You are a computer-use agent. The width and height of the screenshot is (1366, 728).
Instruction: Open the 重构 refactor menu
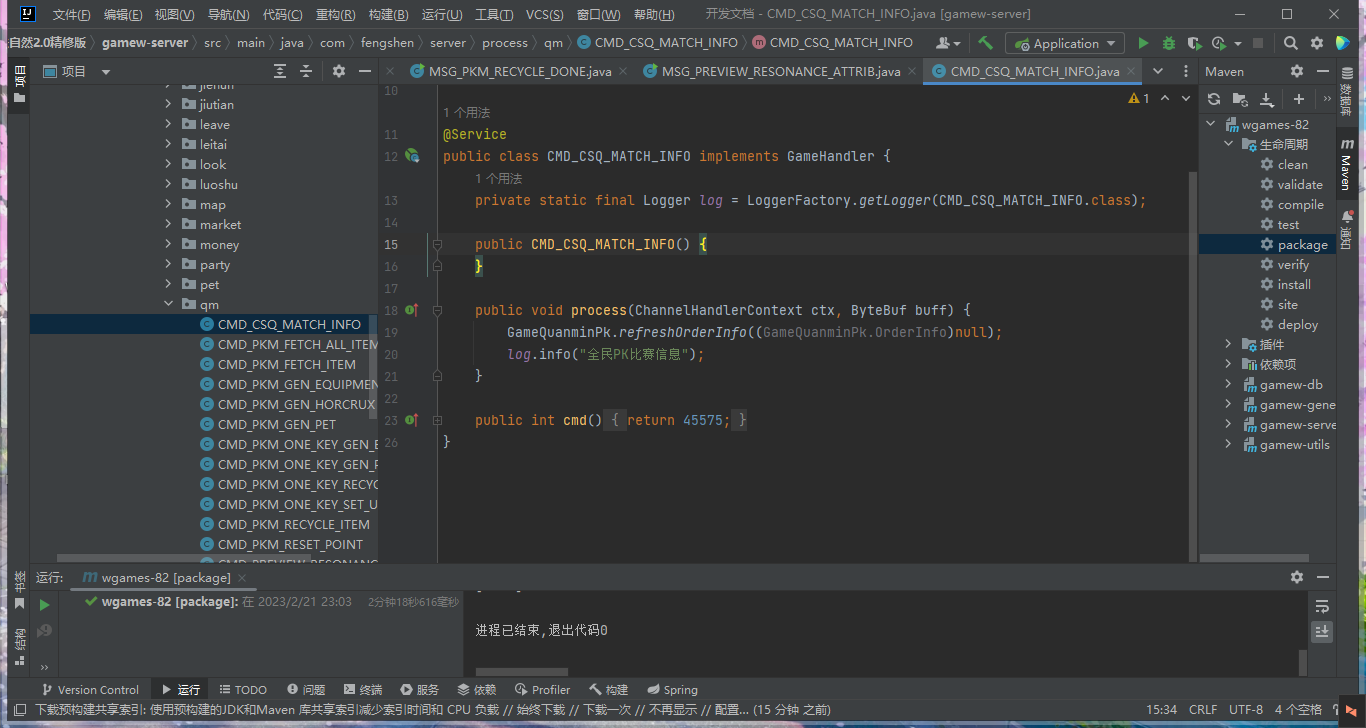[x=335, y=14]
